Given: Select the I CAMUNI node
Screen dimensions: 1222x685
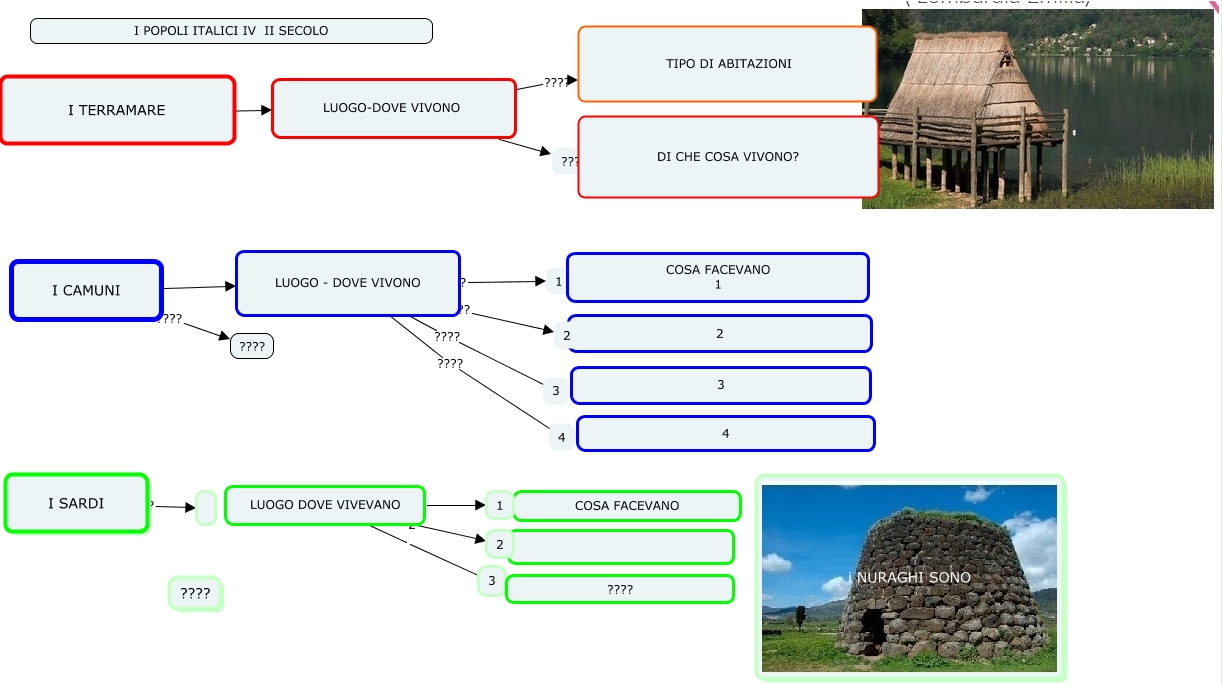Looking at the screenshot, I should (86, 291).
